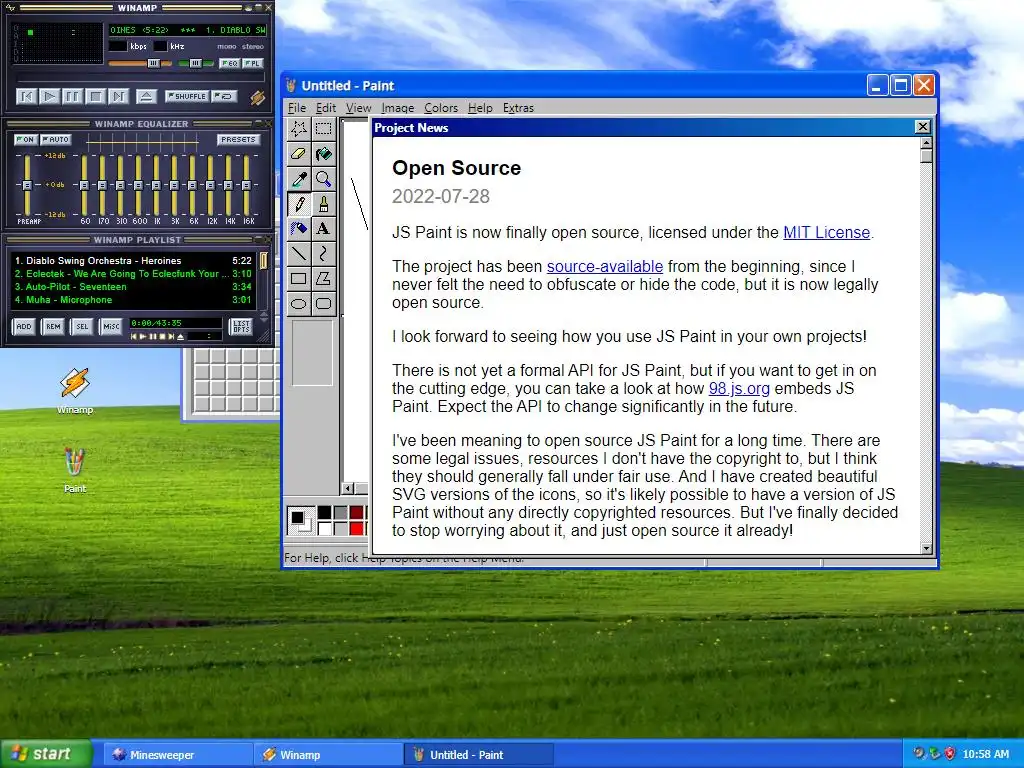Toggle the Repeat button in Winamp

click(x=224, y=97)
